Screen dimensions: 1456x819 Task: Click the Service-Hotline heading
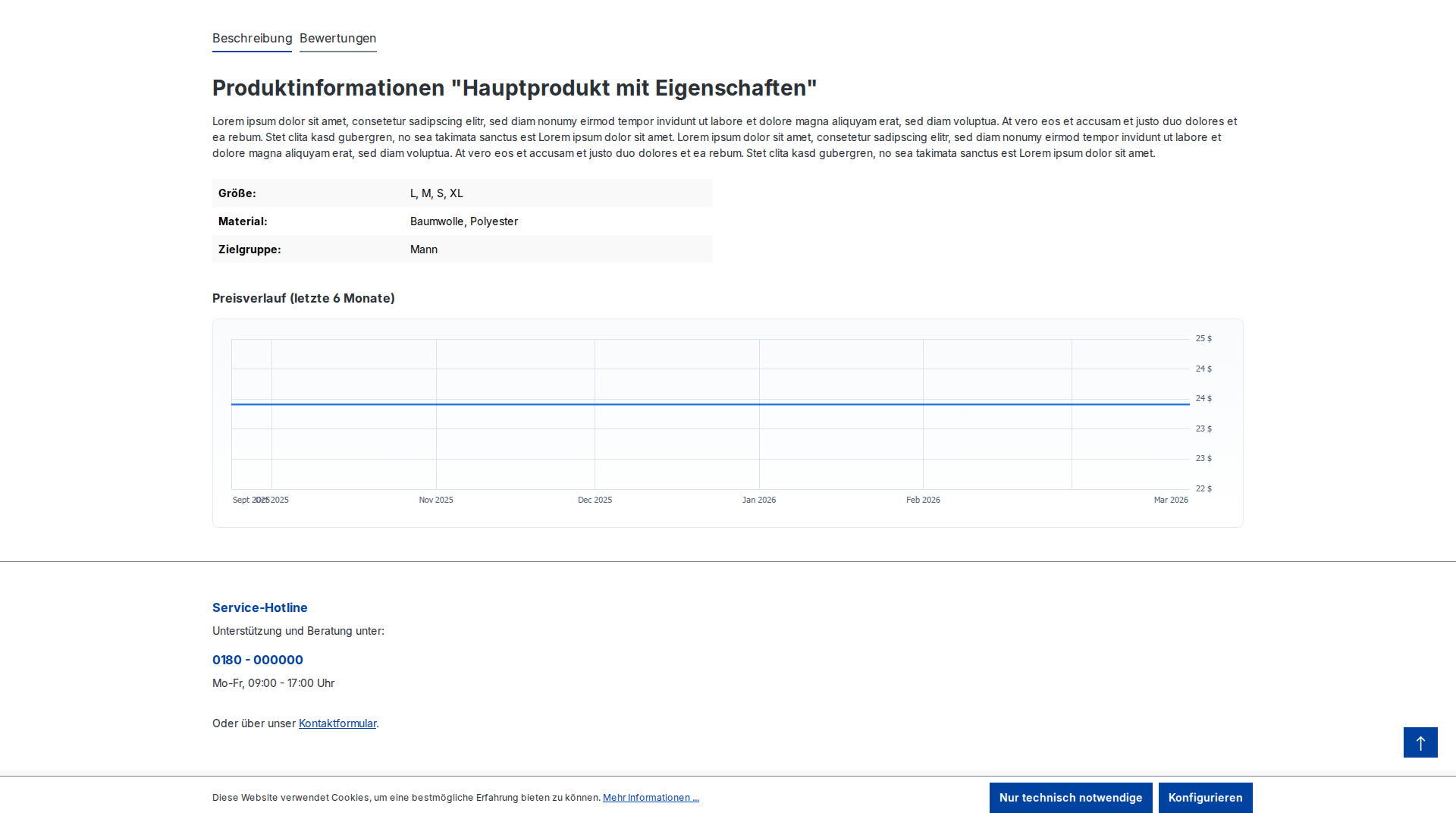tap(259, 607)
